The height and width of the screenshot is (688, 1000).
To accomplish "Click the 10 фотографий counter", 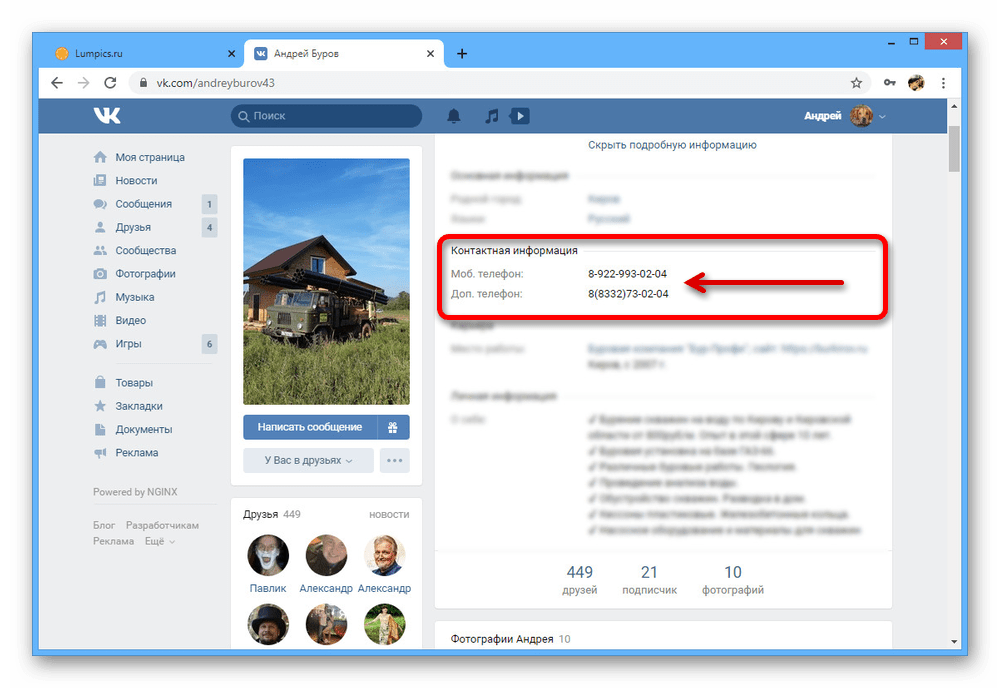I will coord(733,580).
